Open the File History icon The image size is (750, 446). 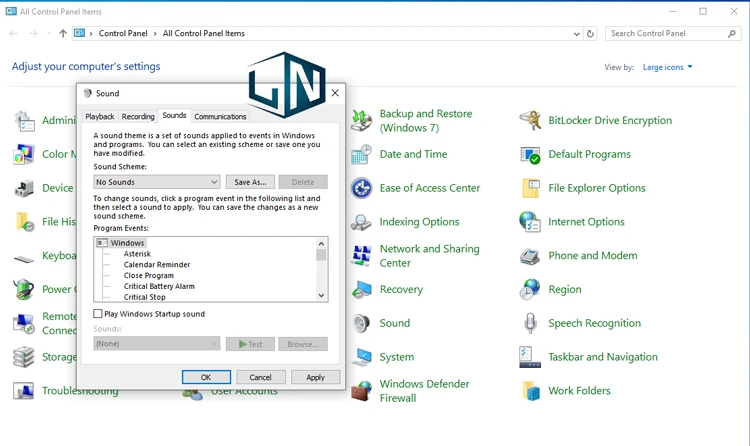click(23, 222)
